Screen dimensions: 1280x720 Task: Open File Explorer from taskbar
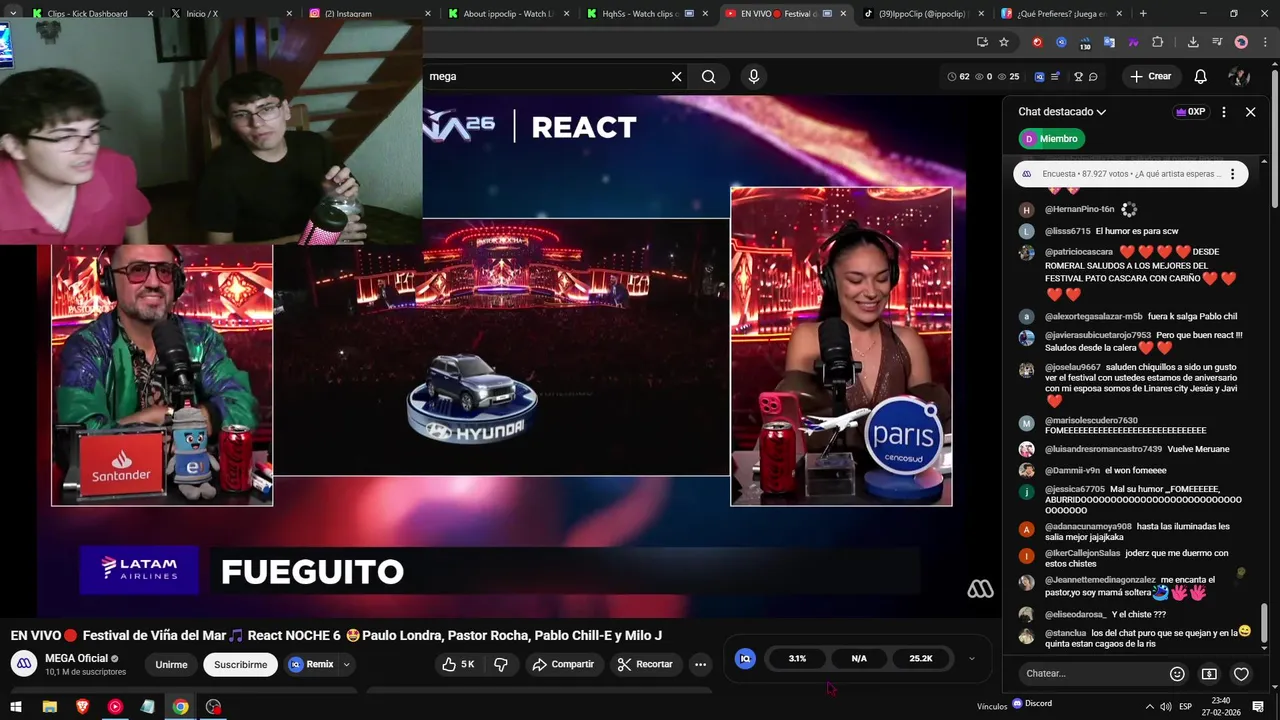[x=49, y=706]
